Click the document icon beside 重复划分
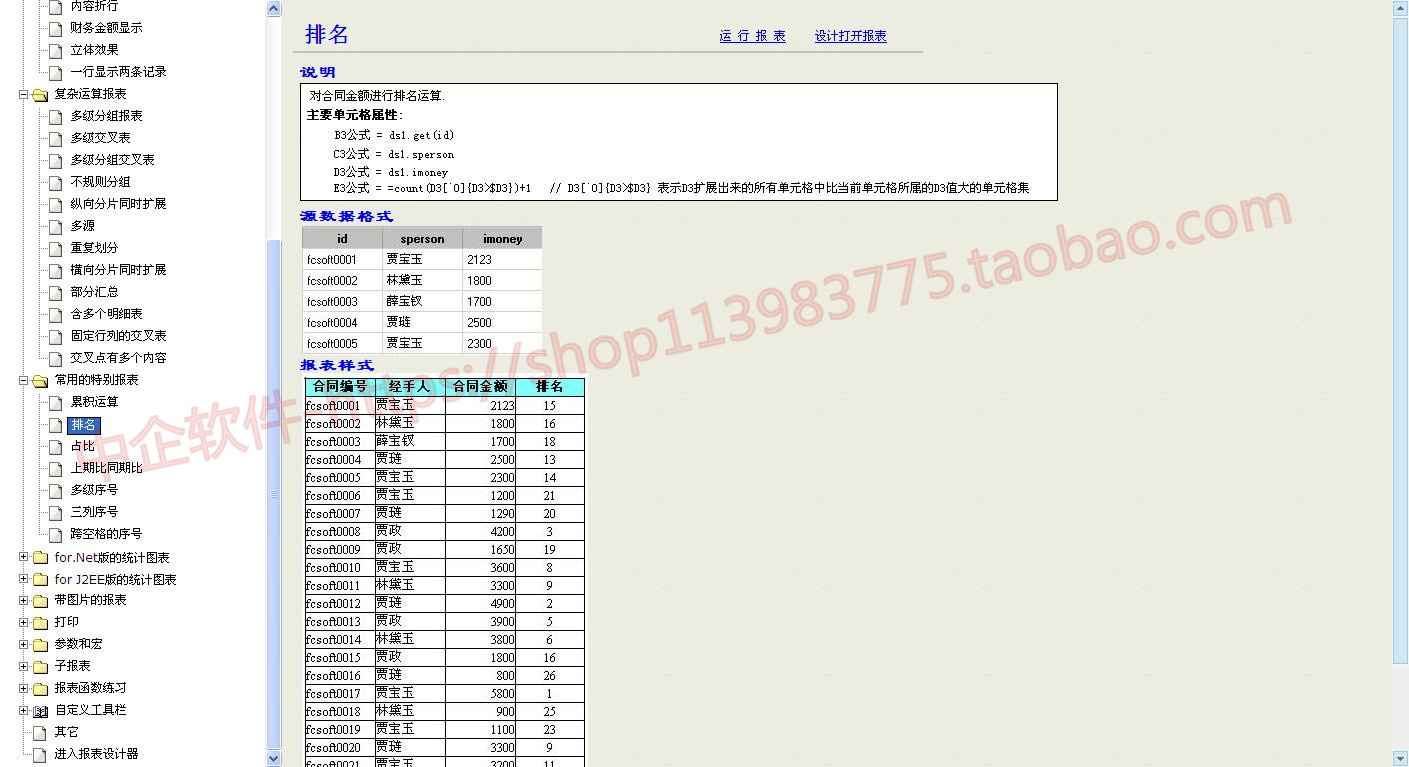The height and width of the screenshot is (767, 1409). click(x=56, y=248)
